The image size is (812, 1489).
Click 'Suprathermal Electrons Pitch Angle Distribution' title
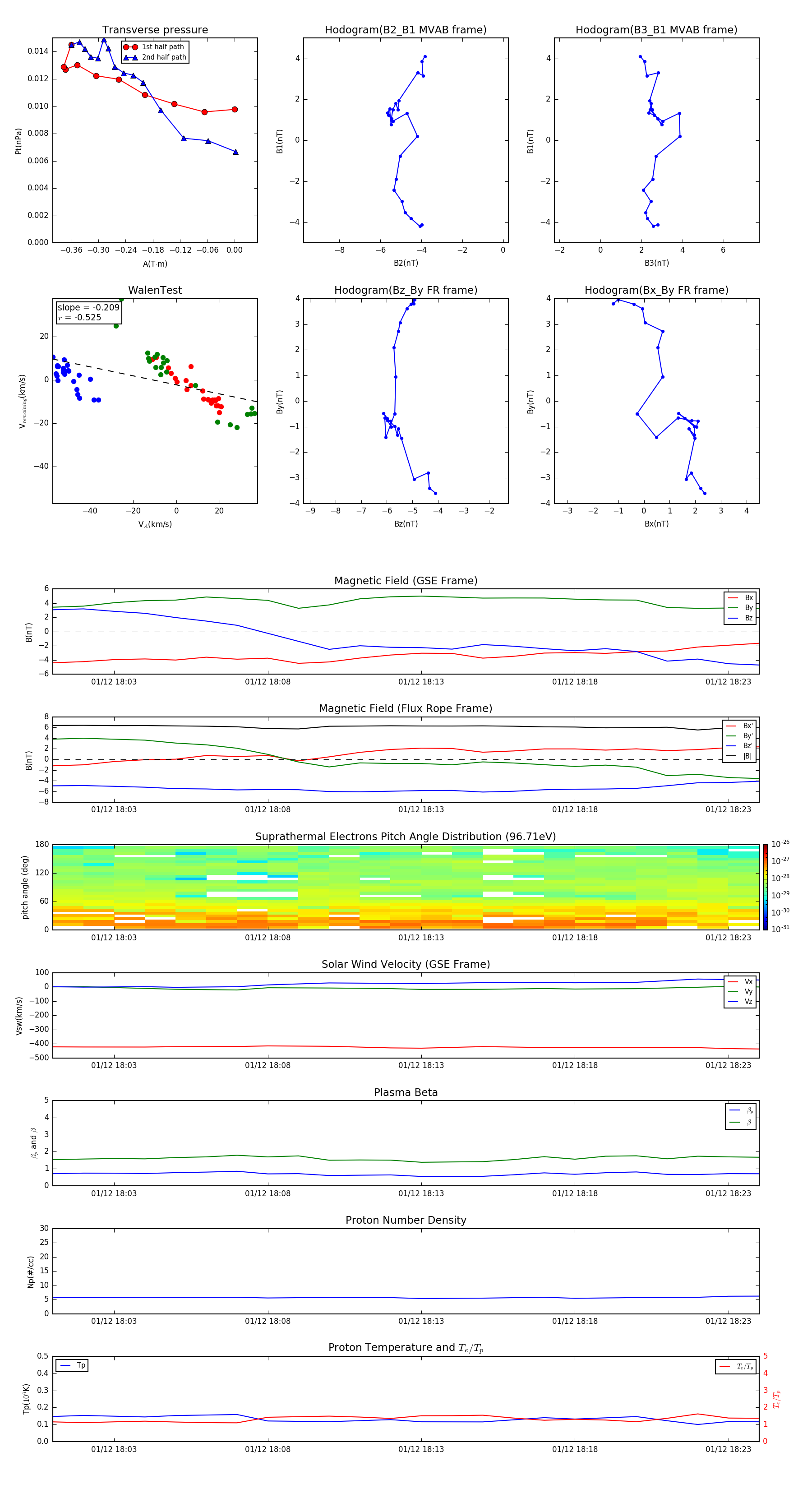(406, 837)
